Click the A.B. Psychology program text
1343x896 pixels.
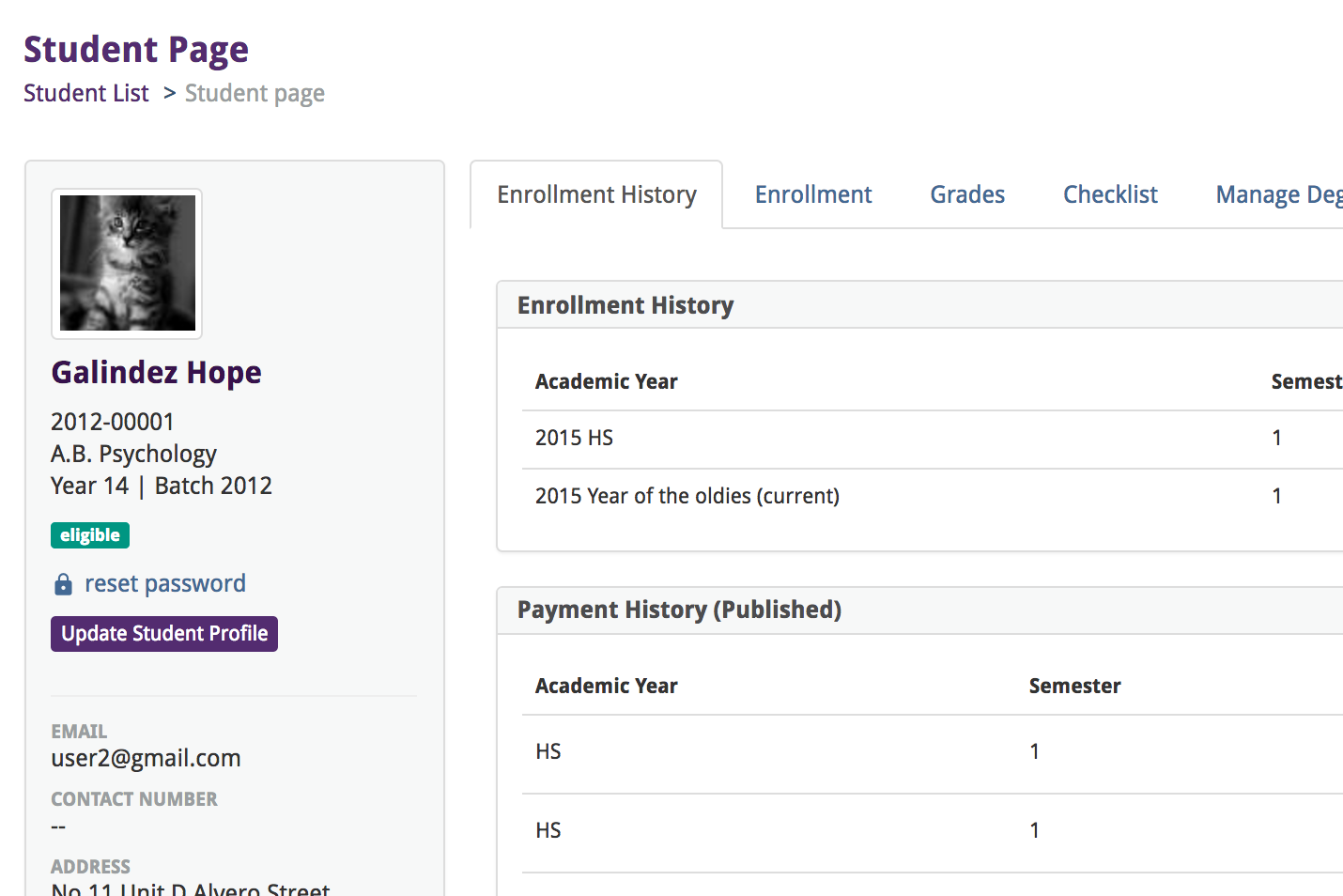coord(133,454)
